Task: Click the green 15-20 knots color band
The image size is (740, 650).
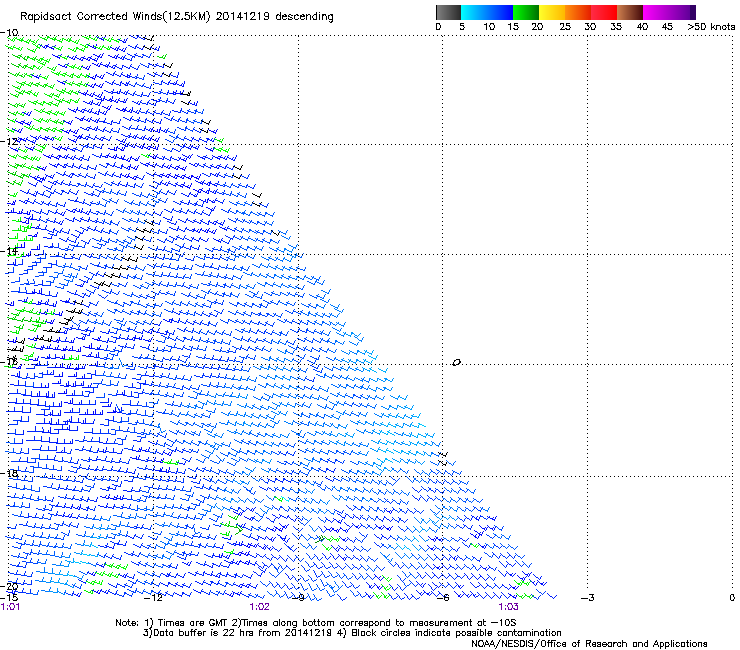Action: [526, 12]
